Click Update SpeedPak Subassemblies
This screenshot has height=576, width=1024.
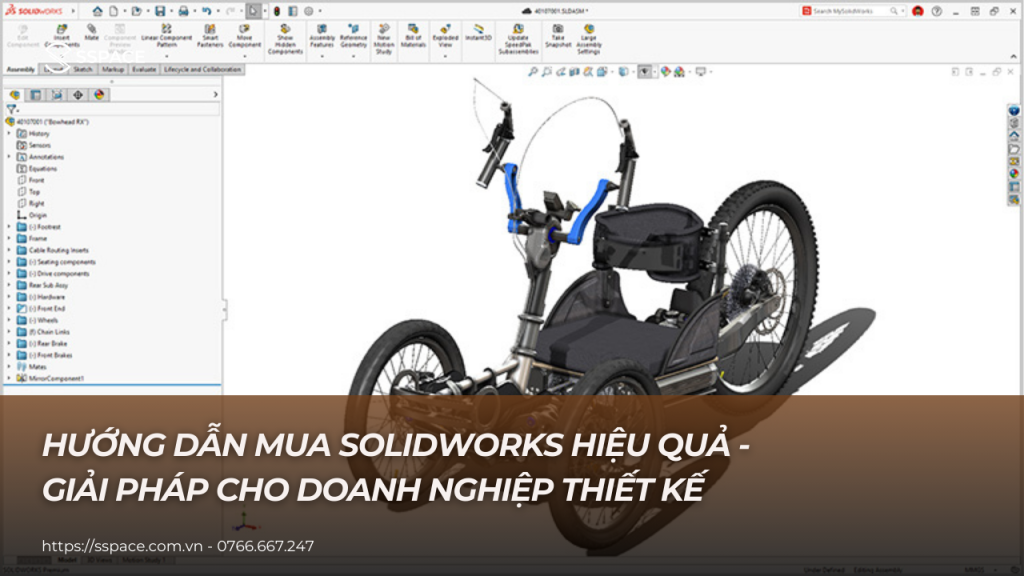coord(518,39)
